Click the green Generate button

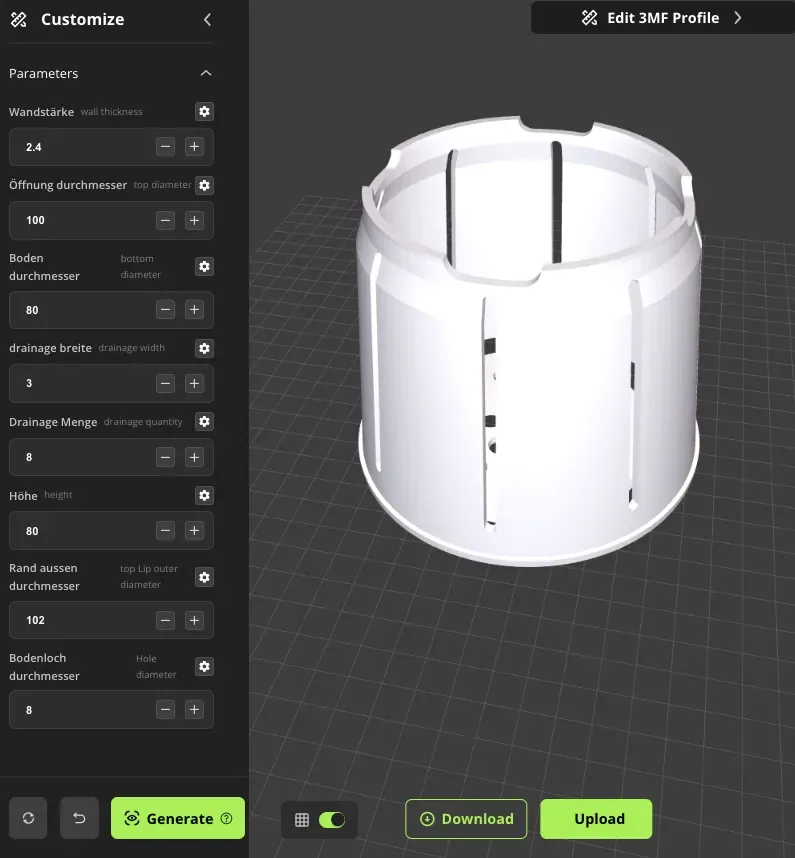(178, 818)
